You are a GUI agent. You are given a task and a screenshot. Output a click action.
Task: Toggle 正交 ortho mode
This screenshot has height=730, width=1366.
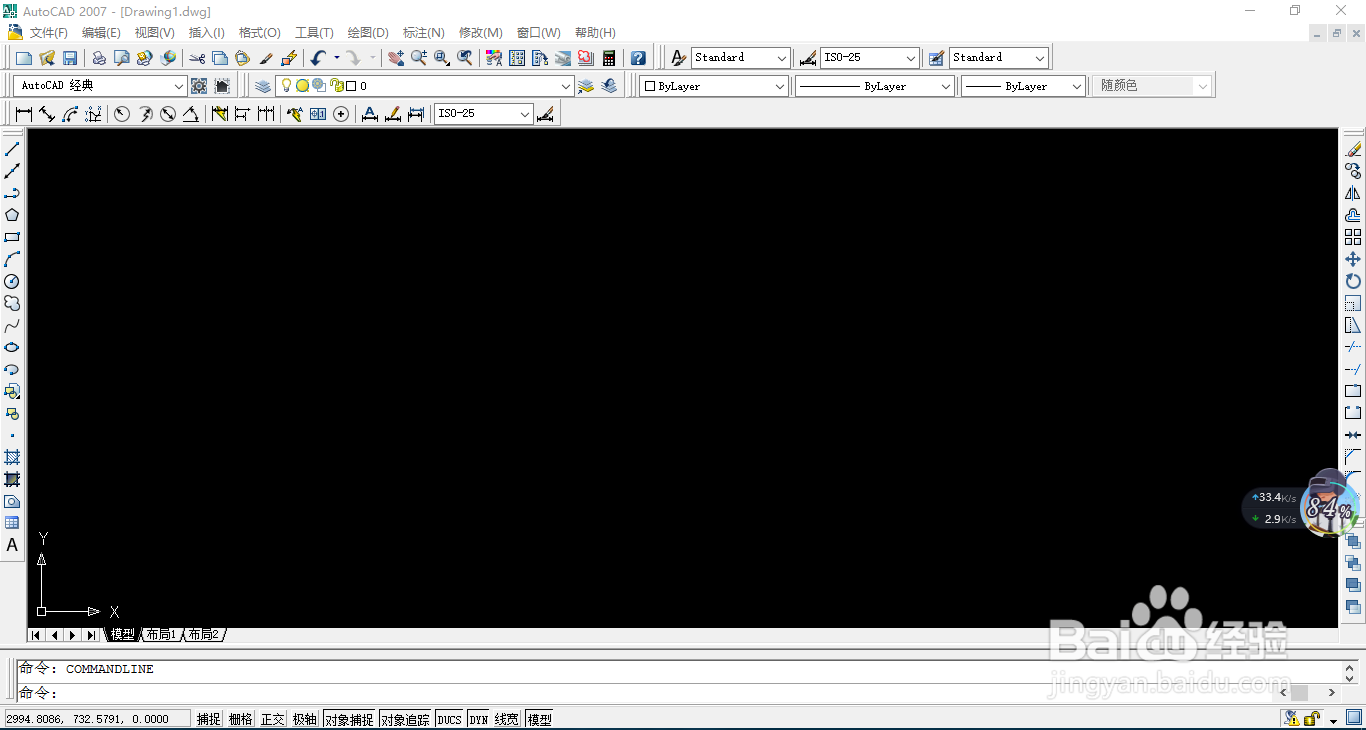(x=273, y=719)
